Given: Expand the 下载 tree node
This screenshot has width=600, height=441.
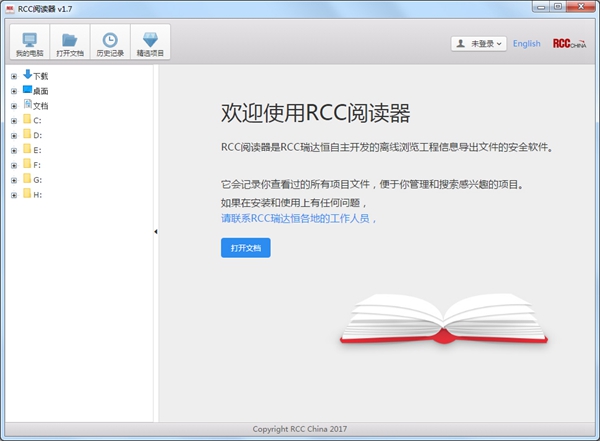Looking at the screenshot, I should point(13,76).
